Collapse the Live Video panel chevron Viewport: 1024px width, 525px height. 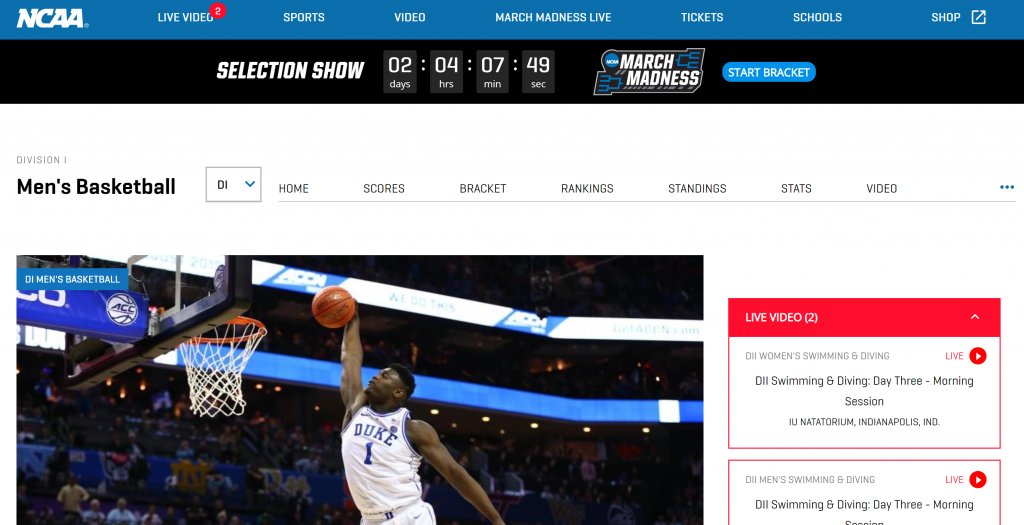pyautogui.click(x=975, y=317)
